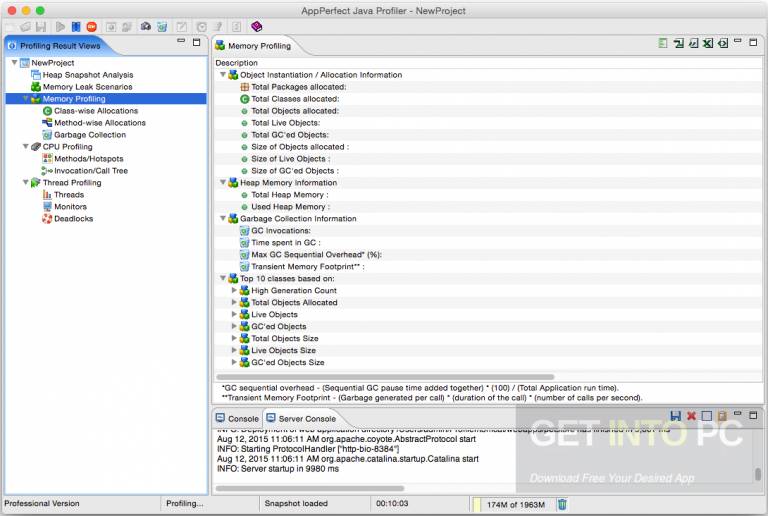Click the green Start profiling play icon
This screenshot has height=516, width=768.
tap(60, 27)
